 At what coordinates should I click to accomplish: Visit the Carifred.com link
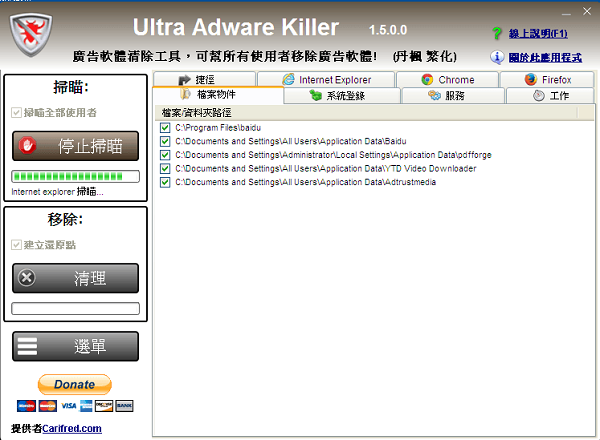[72, 428]
